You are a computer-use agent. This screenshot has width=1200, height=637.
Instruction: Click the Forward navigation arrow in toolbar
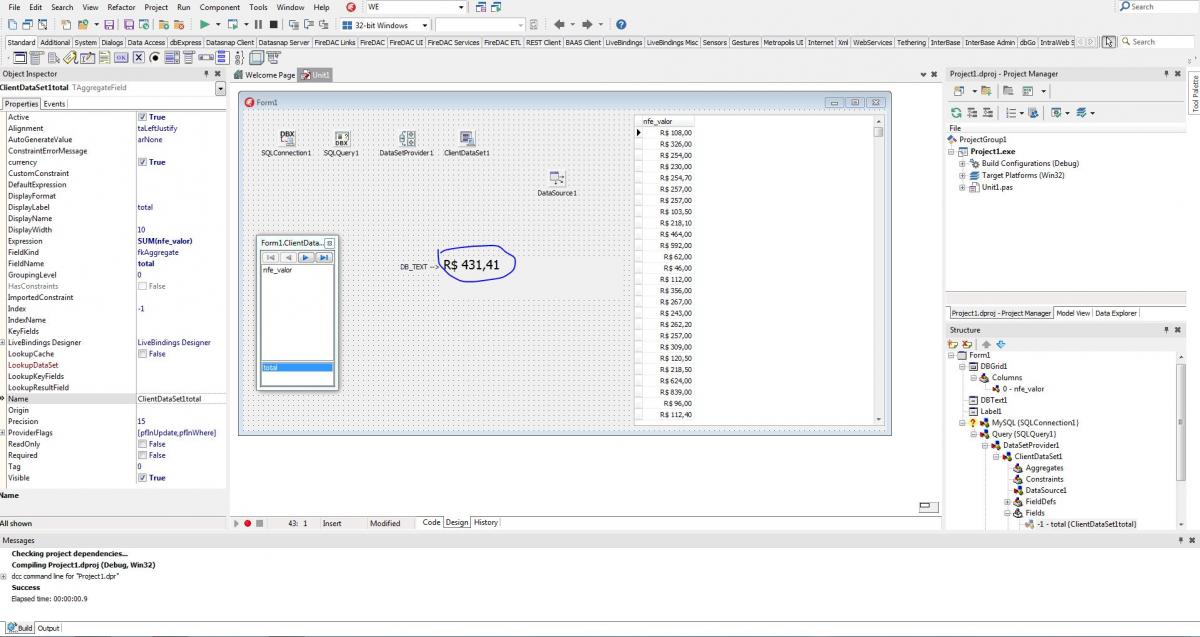pos(587,24)
